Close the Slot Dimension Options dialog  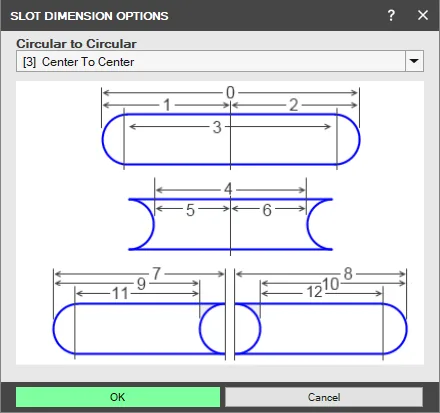[x=423, y=15]
